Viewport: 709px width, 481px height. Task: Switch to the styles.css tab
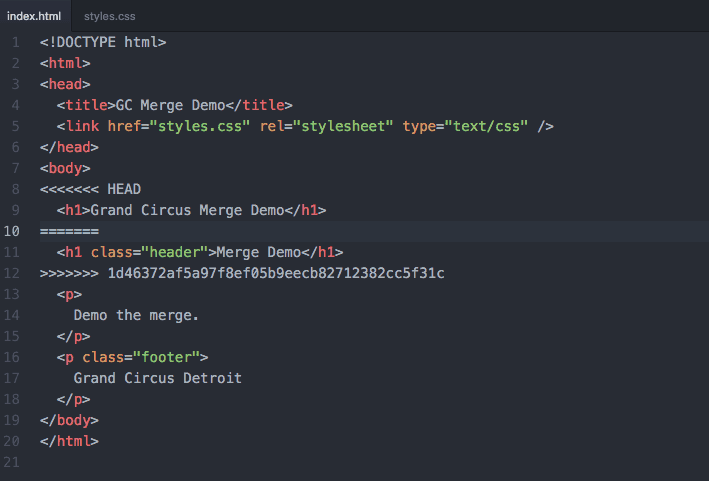[x=109, y=16]
